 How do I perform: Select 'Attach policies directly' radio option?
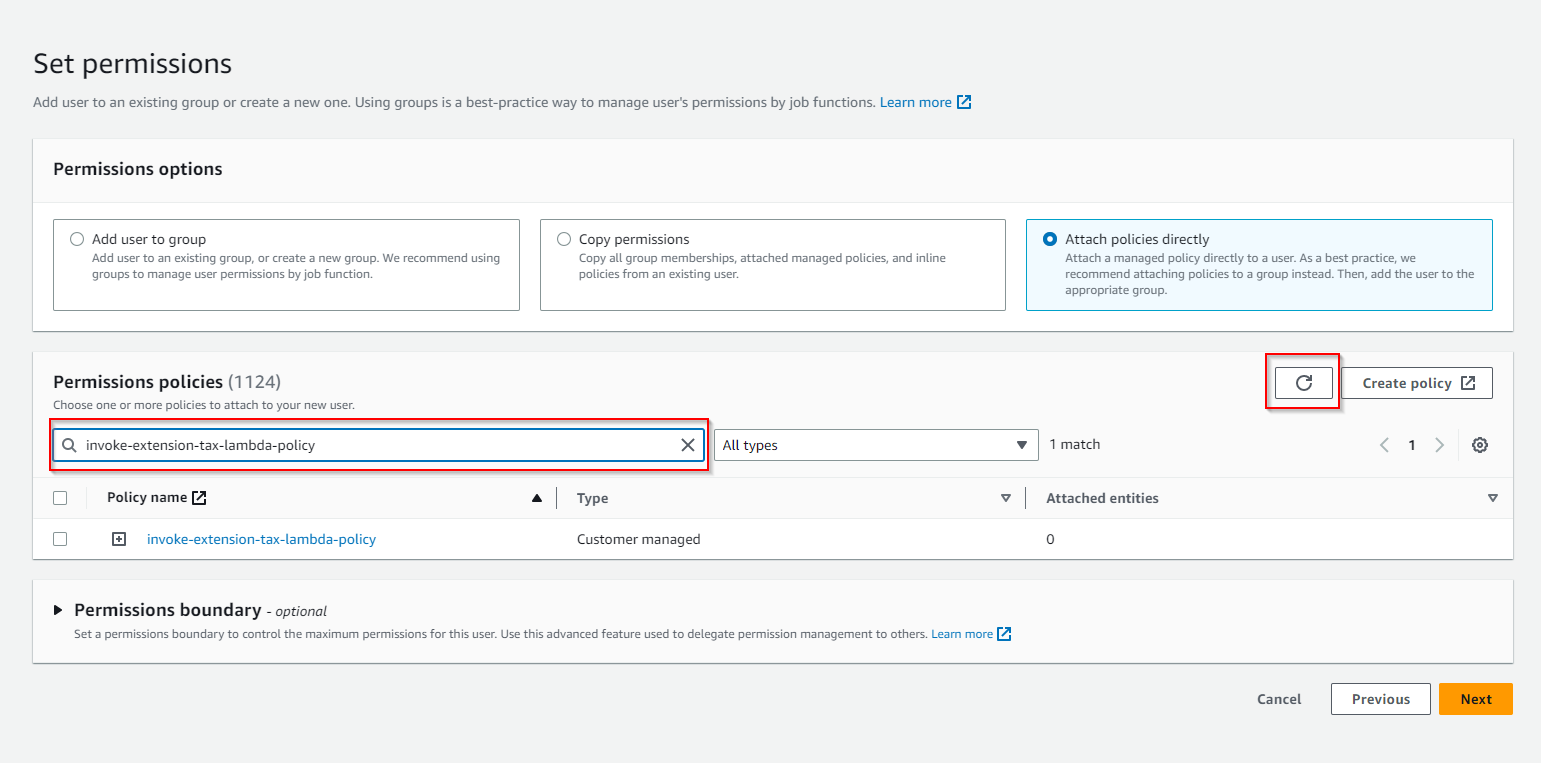click(x=1050, y=240)
